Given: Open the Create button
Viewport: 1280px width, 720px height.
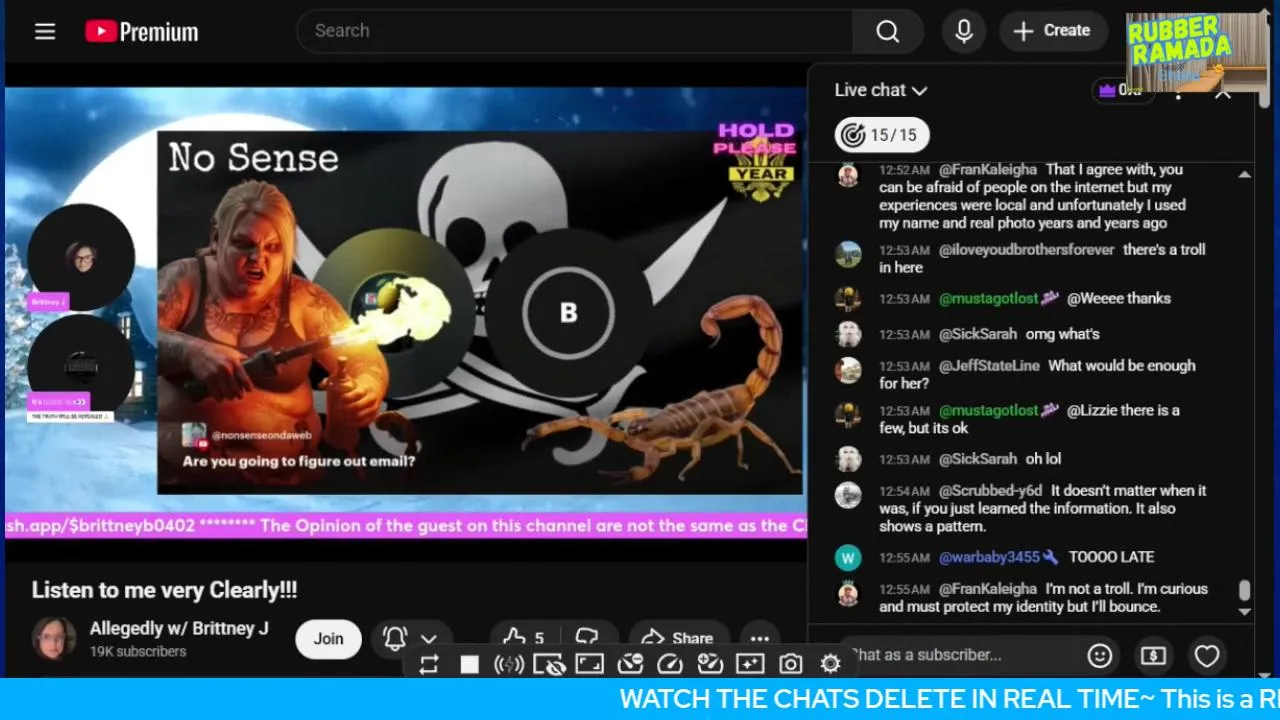Looking at the screenshot, I should point(1052,31).
